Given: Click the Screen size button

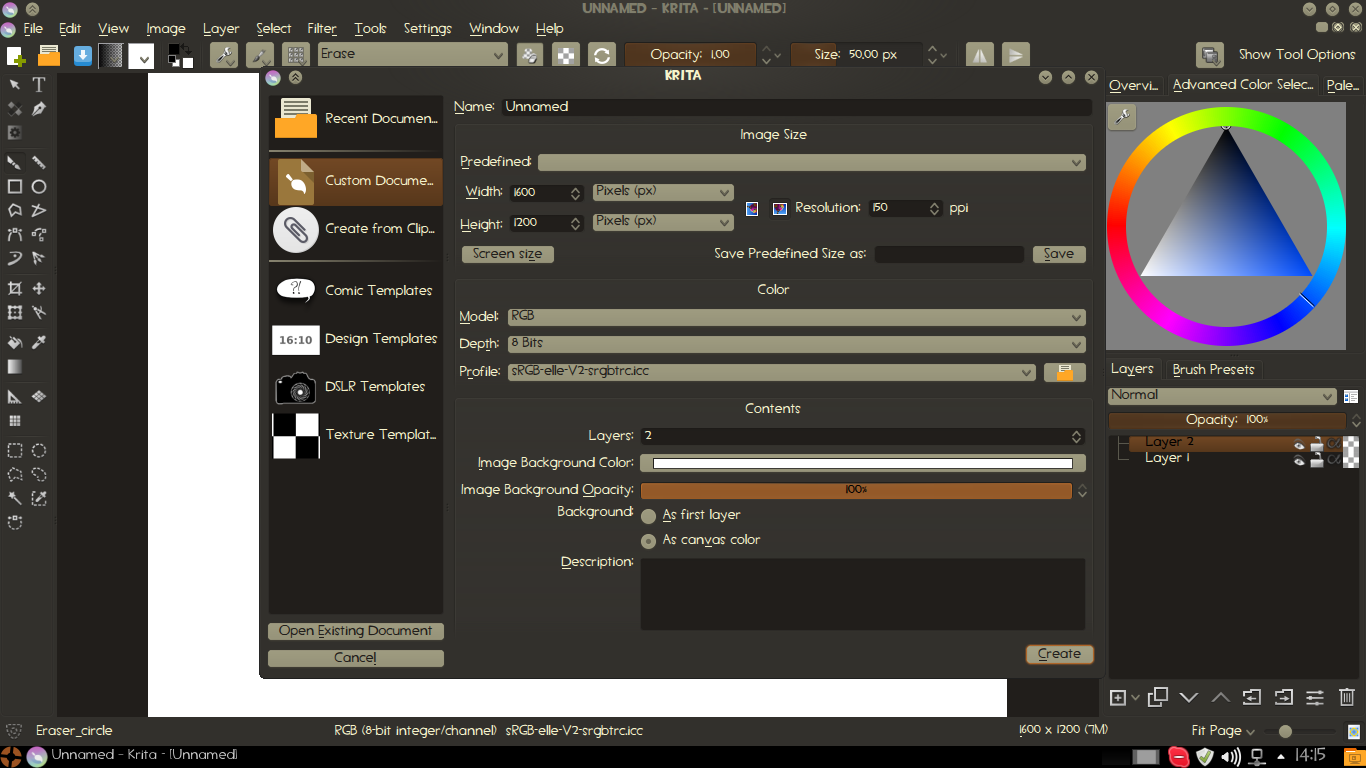Looking at the screenshot, I should coord(508,254).
